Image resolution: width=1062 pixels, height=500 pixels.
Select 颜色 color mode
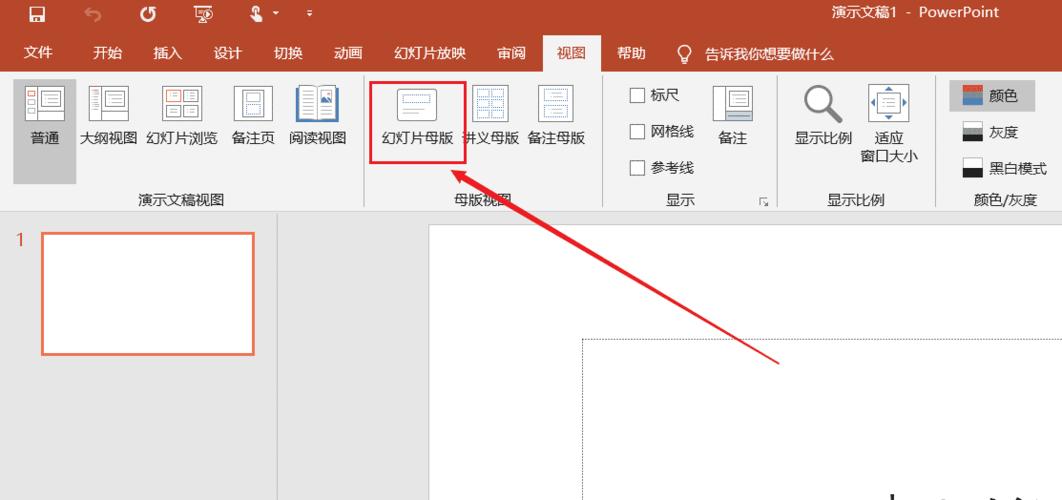coord(992,96)
